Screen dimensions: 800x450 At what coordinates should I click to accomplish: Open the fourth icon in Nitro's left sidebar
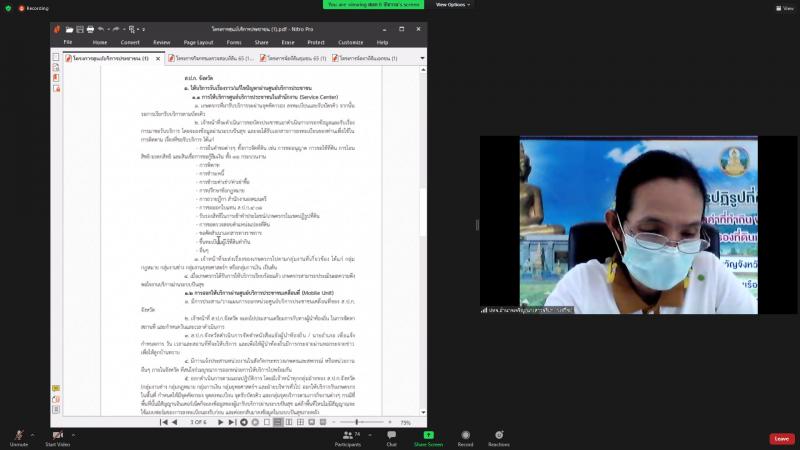pyautogui.click(x=56, y=89)
